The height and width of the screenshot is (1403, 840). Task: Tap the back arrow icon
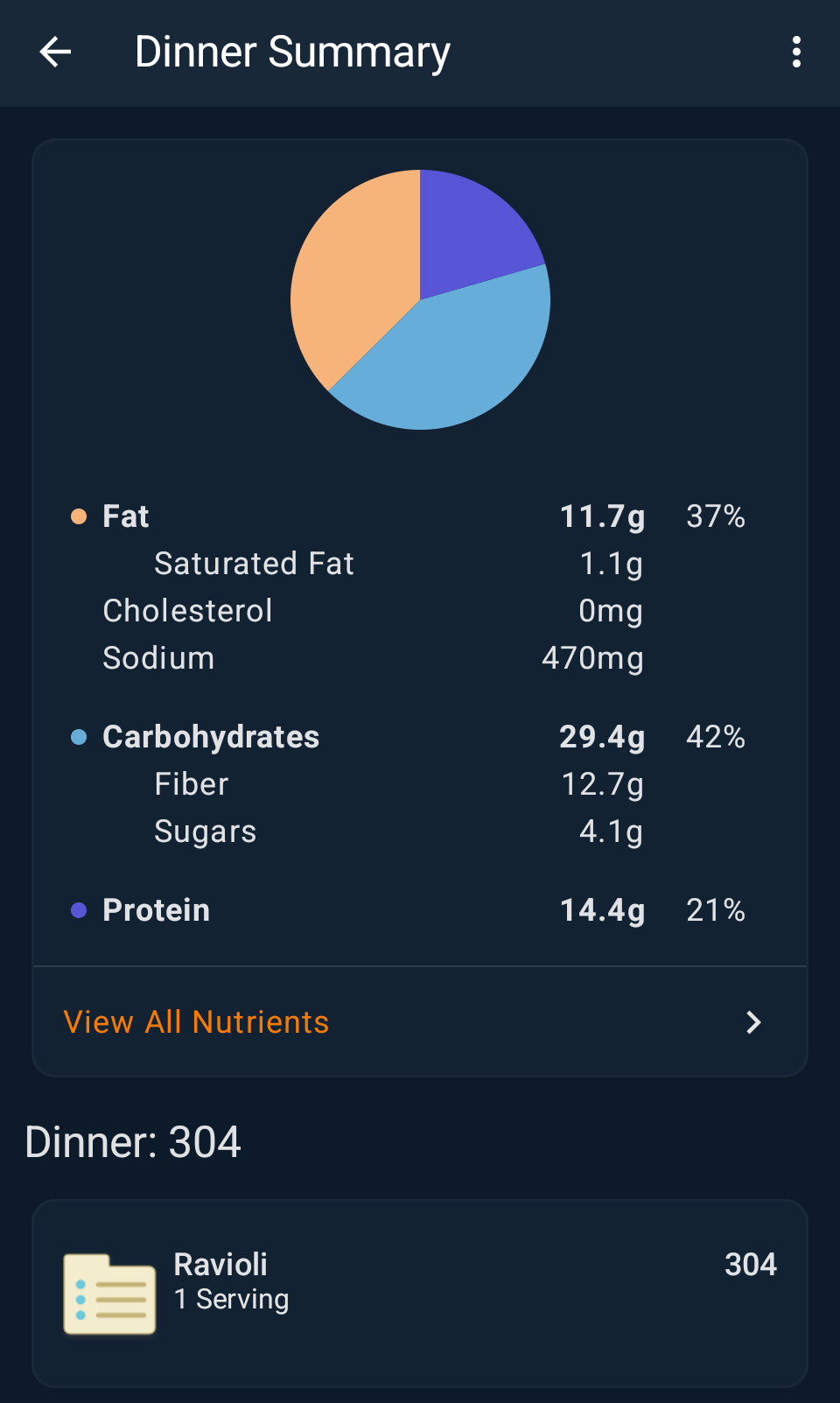tap(55, 53)
